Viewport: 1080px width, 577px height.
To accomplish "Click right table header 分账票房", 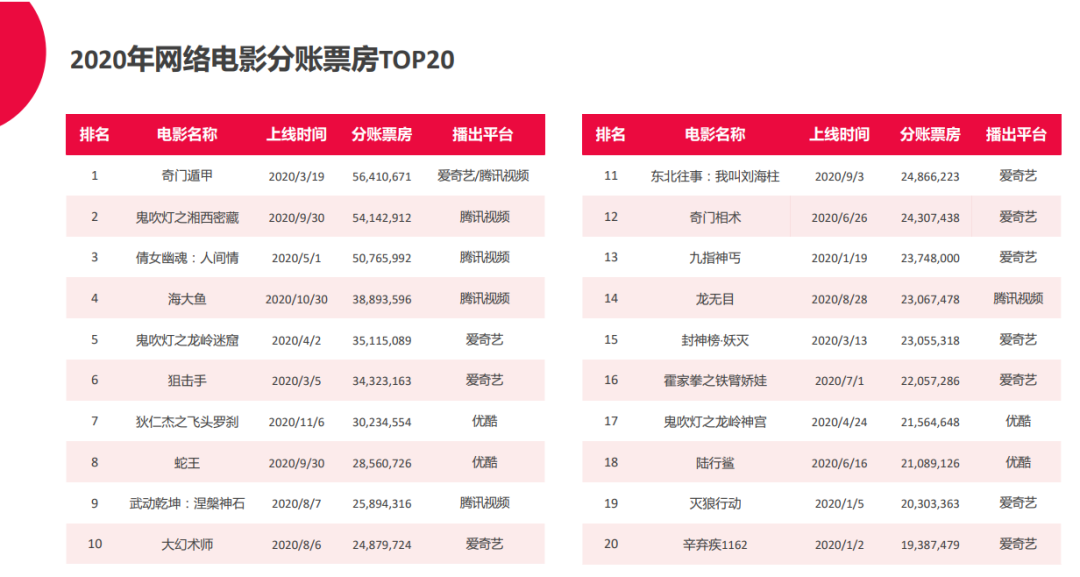I will tap(930, 134).
